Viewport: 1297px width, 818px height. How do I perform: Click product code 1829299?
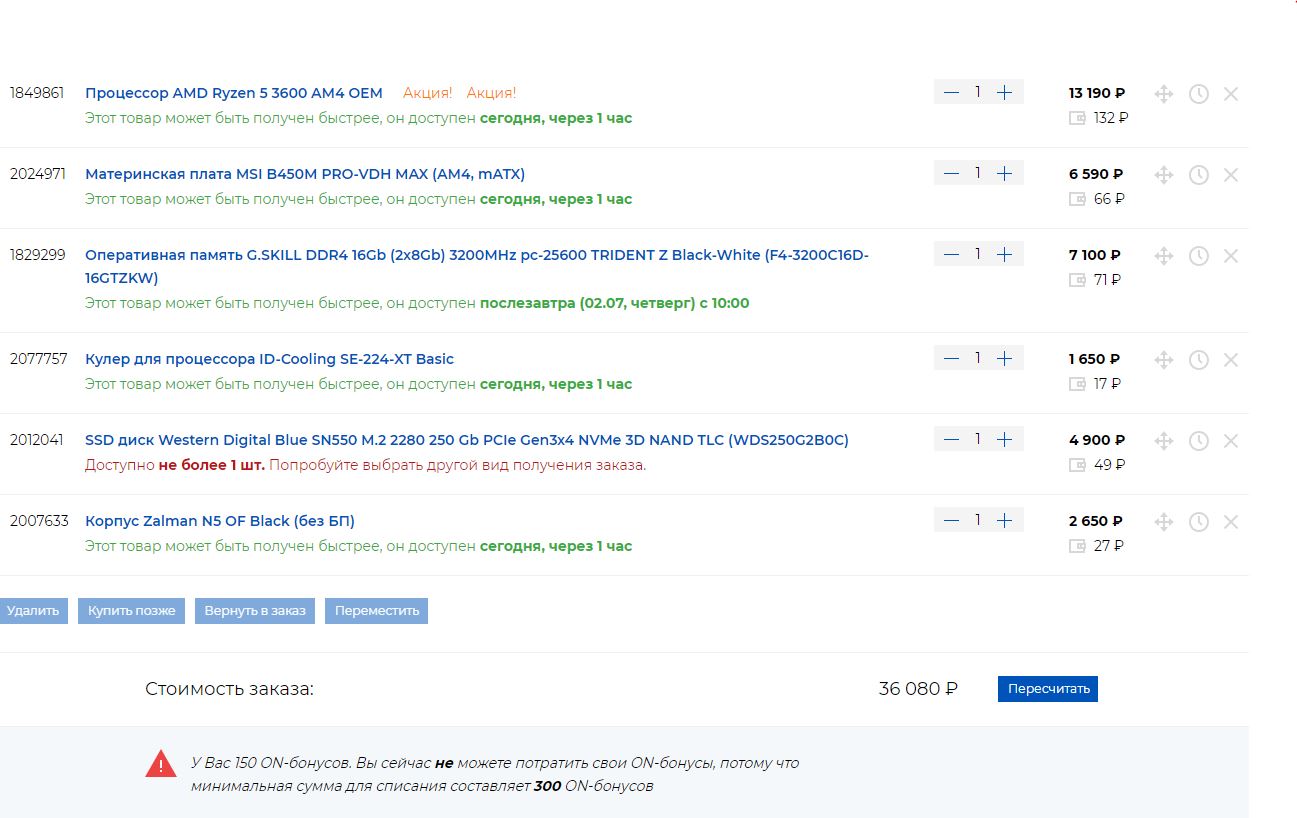(x=37, y=255)
